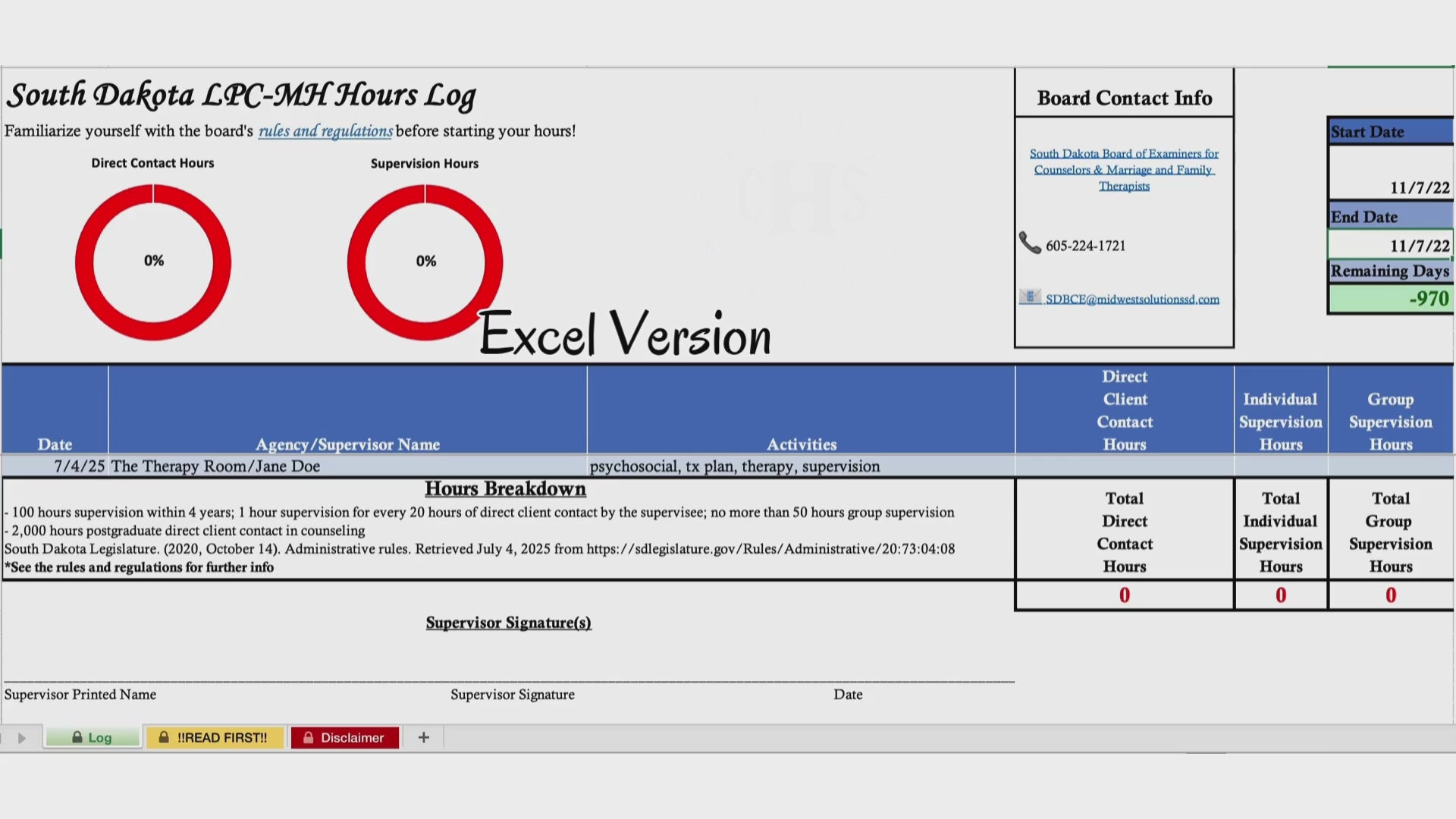Click empty Group Supervision Hours cell for 7/4/25
The image size is (1456, 819).
point(1391,466)
